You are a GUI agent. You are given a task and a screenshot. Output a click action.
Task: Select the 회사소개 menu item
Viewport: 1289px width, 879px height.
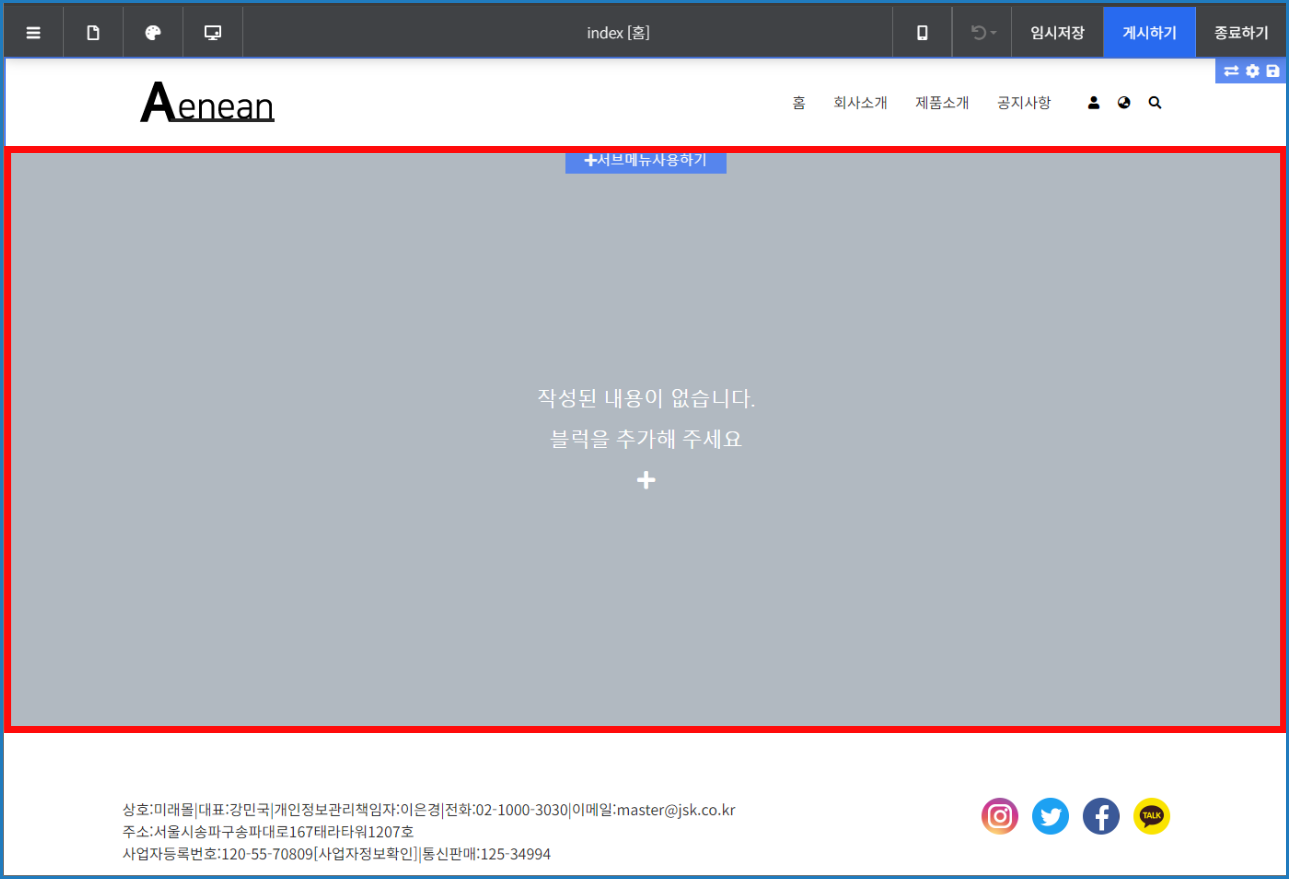tap(860, 103)
